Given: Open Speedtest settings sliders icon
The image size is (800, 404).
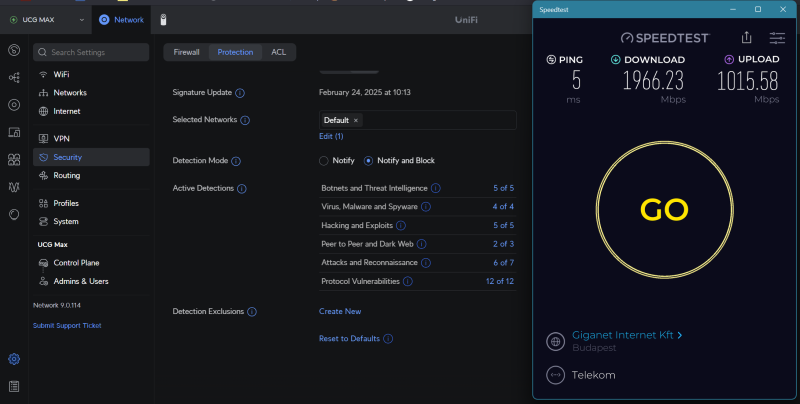Looking at the screenshot, I should 777,38.
